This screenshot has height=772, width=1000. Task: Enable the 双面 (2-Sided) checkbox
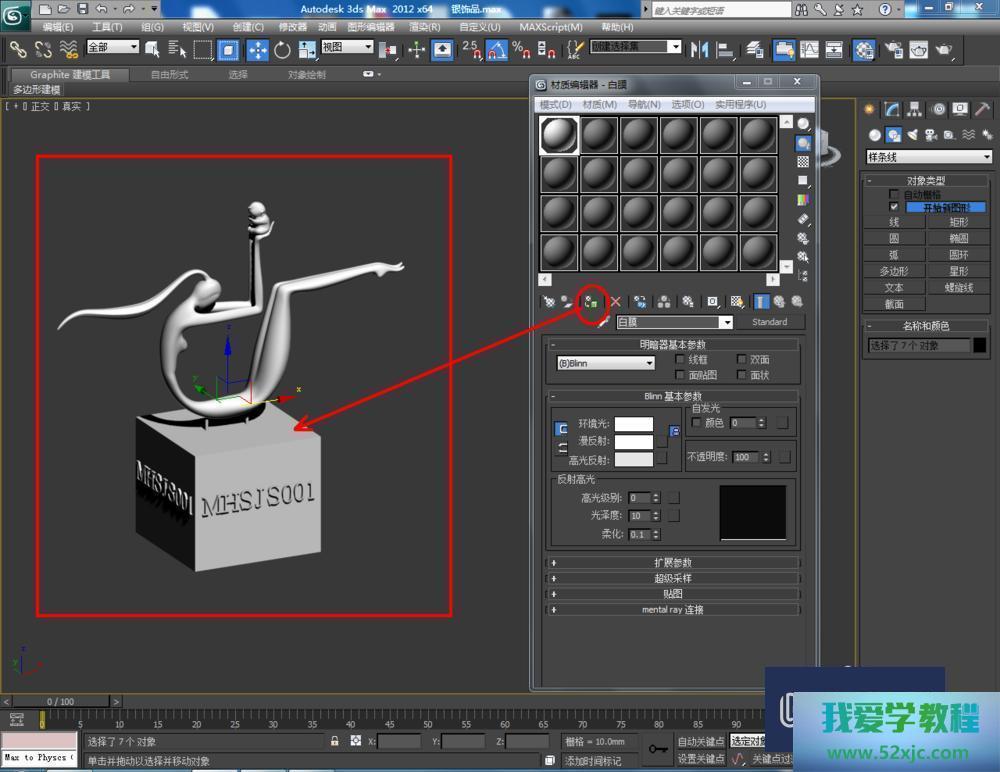coord(742,359)
